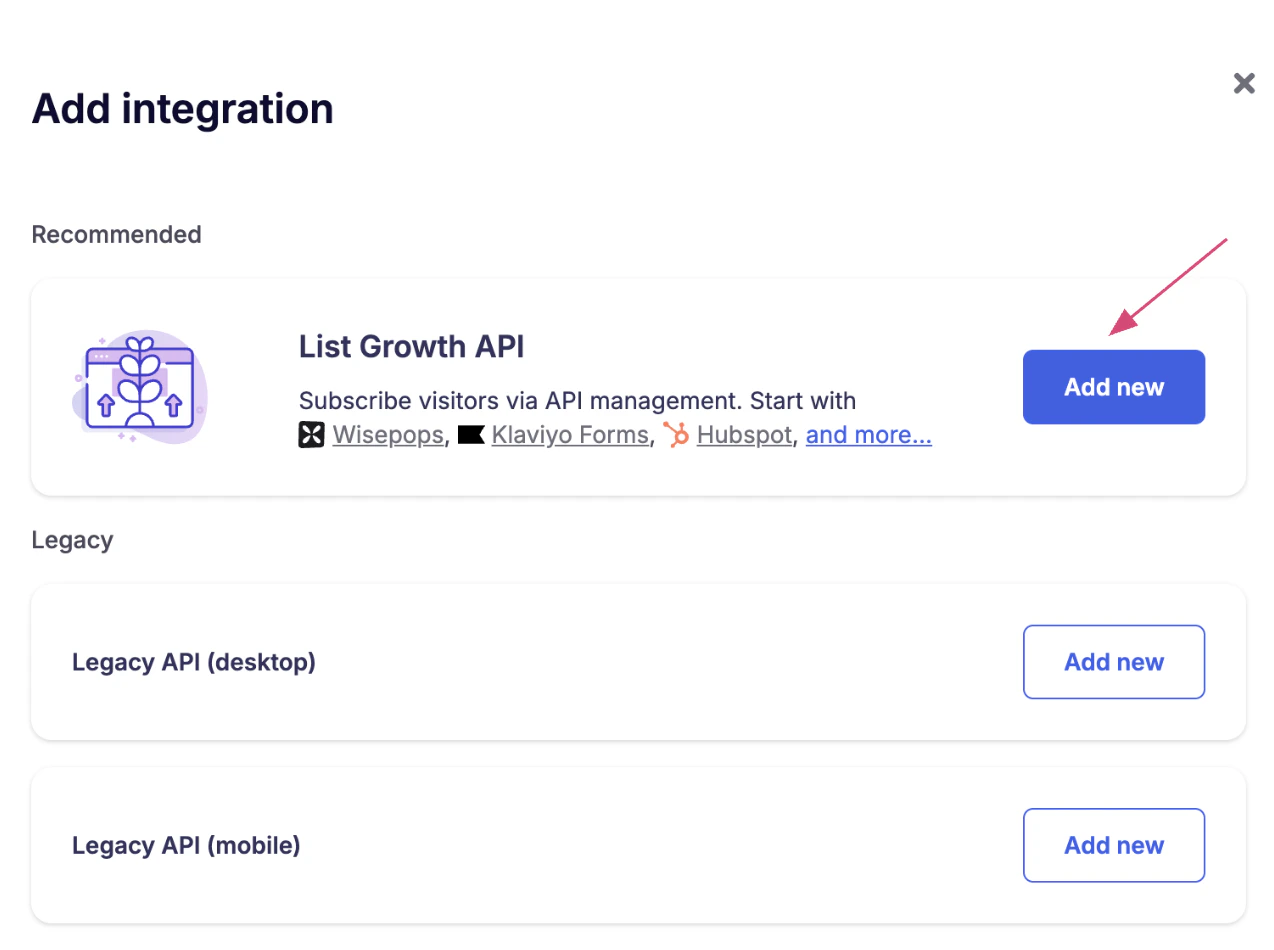Screen dimensions: 1274x950
Task: Click the 'Add integration' dialog title
Action: [182, 108]
